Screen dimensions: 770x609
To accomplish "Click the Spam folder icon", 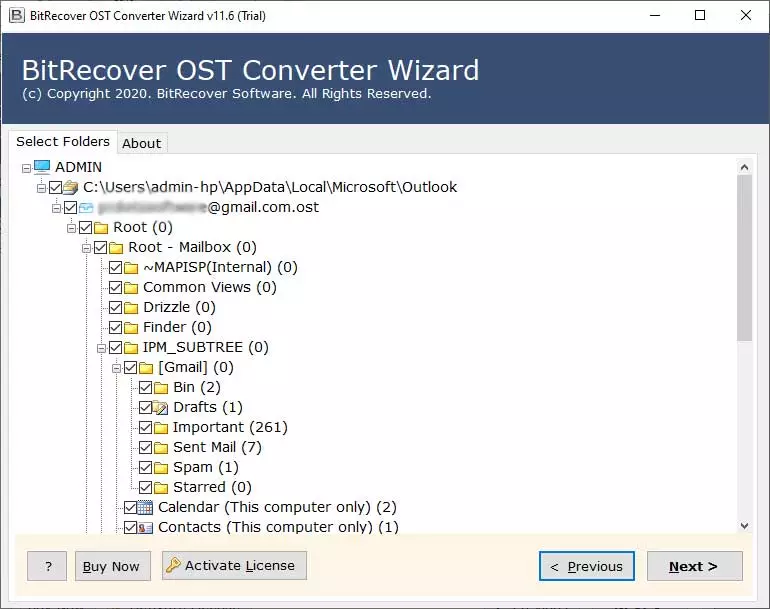I will pyautogui.click(x=161, y=468).
